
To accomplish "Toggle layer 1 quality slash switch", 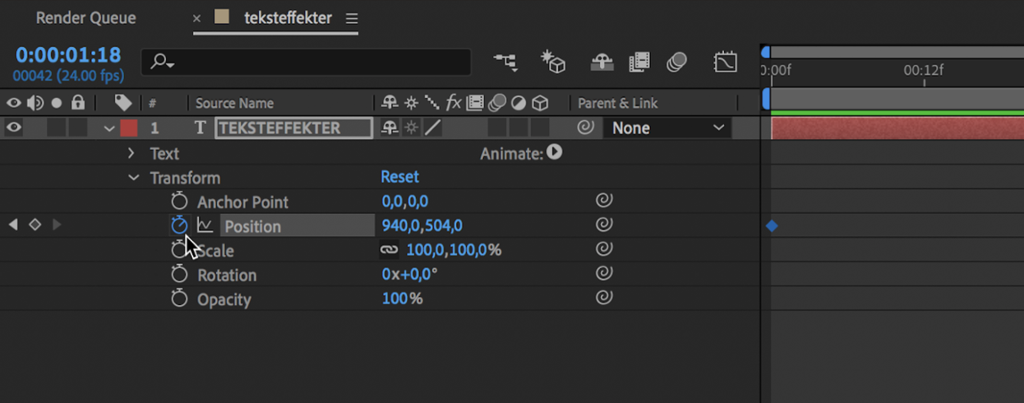I will pos(432,128).
